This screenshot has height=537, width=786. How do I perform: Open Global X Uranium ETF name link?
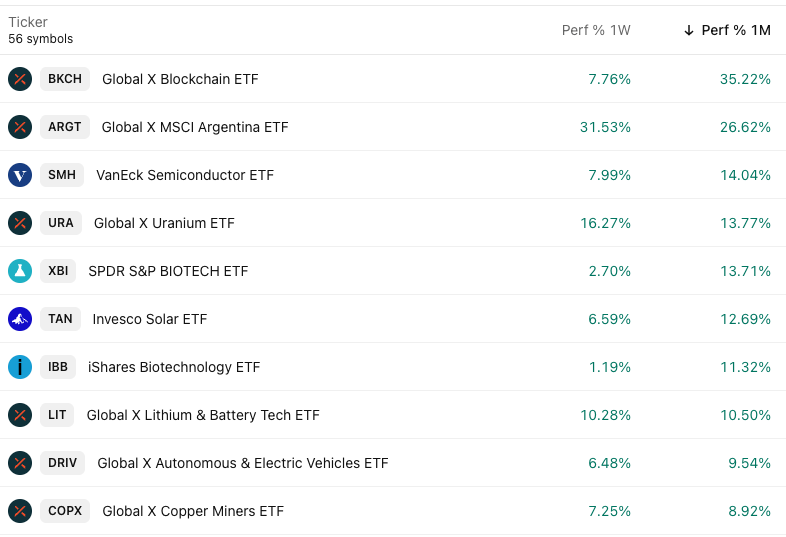[164, 223]
